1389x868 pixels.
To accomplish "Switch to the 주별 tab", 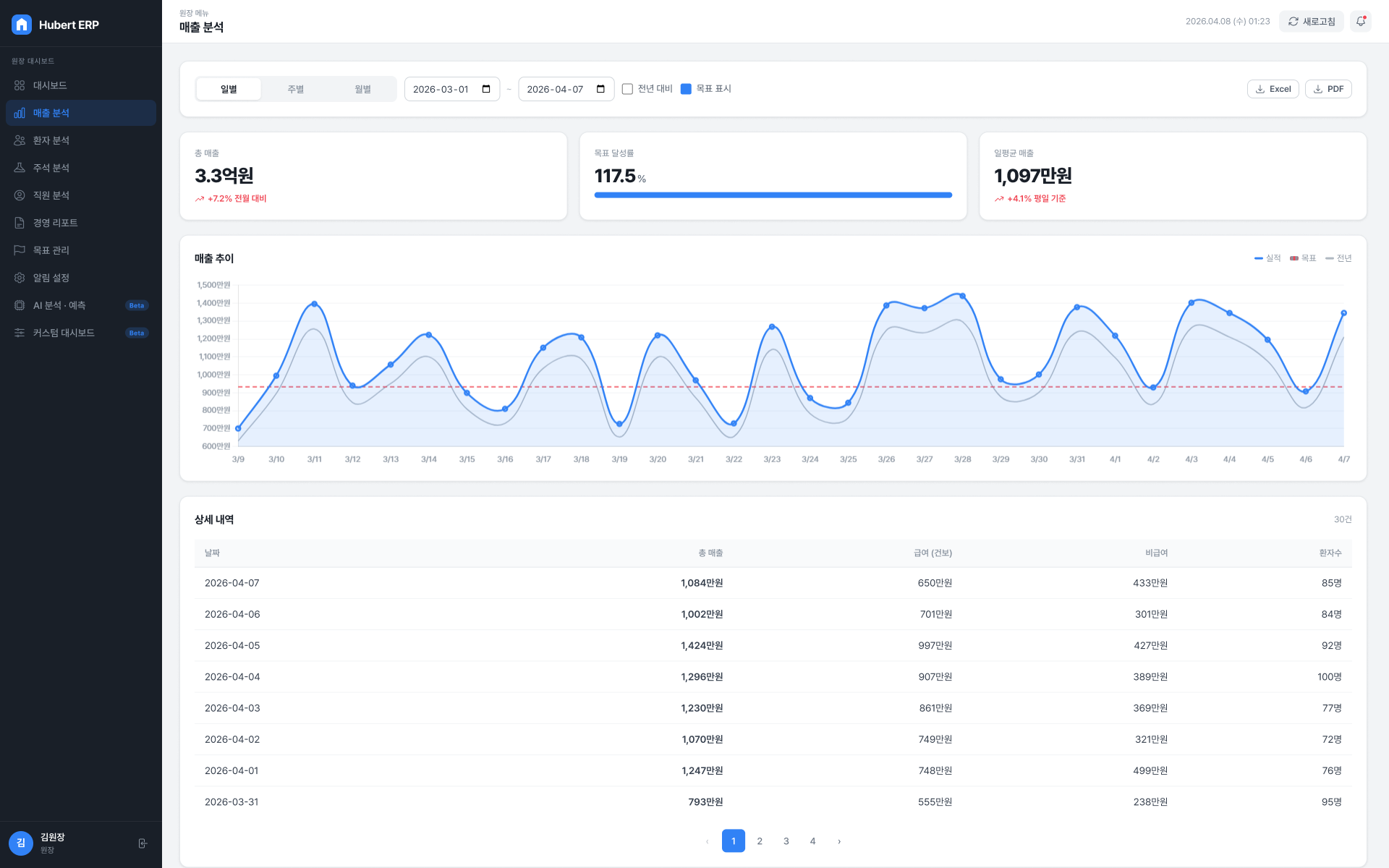I will click(296, 89).
